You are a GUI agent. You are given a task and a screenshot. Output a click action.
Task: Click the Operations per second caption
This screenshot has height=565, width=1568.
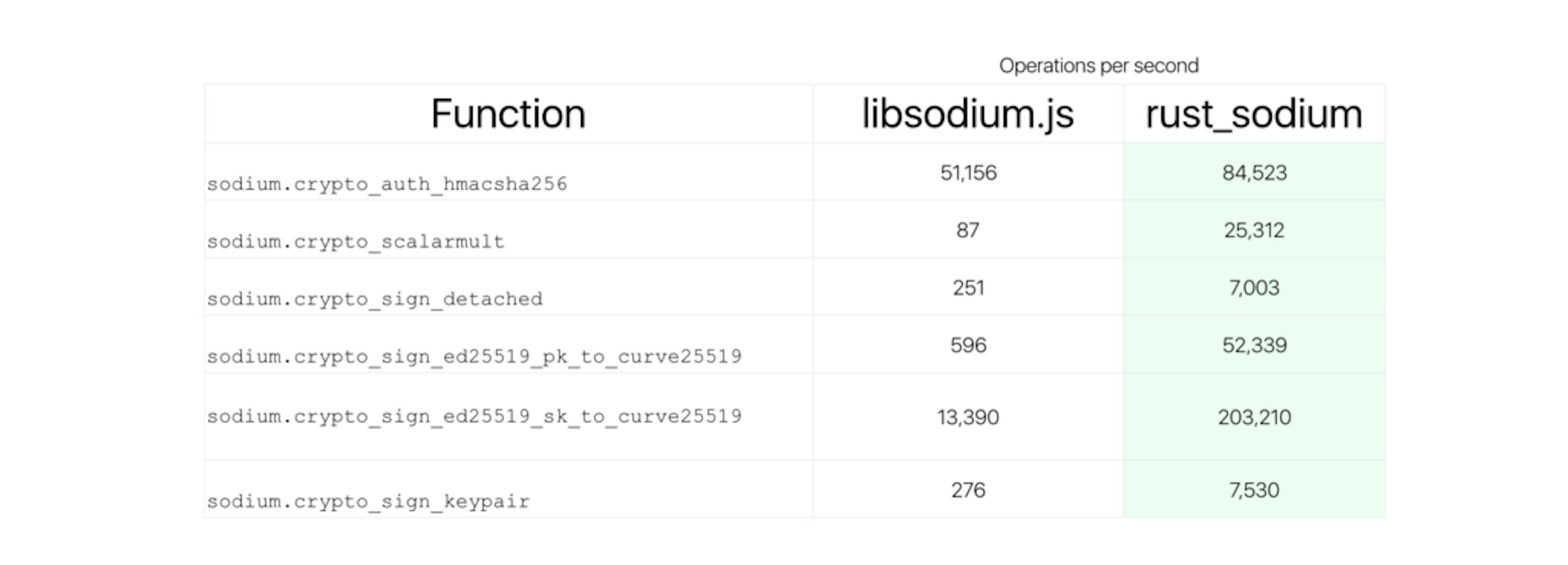click(1099, 66)
